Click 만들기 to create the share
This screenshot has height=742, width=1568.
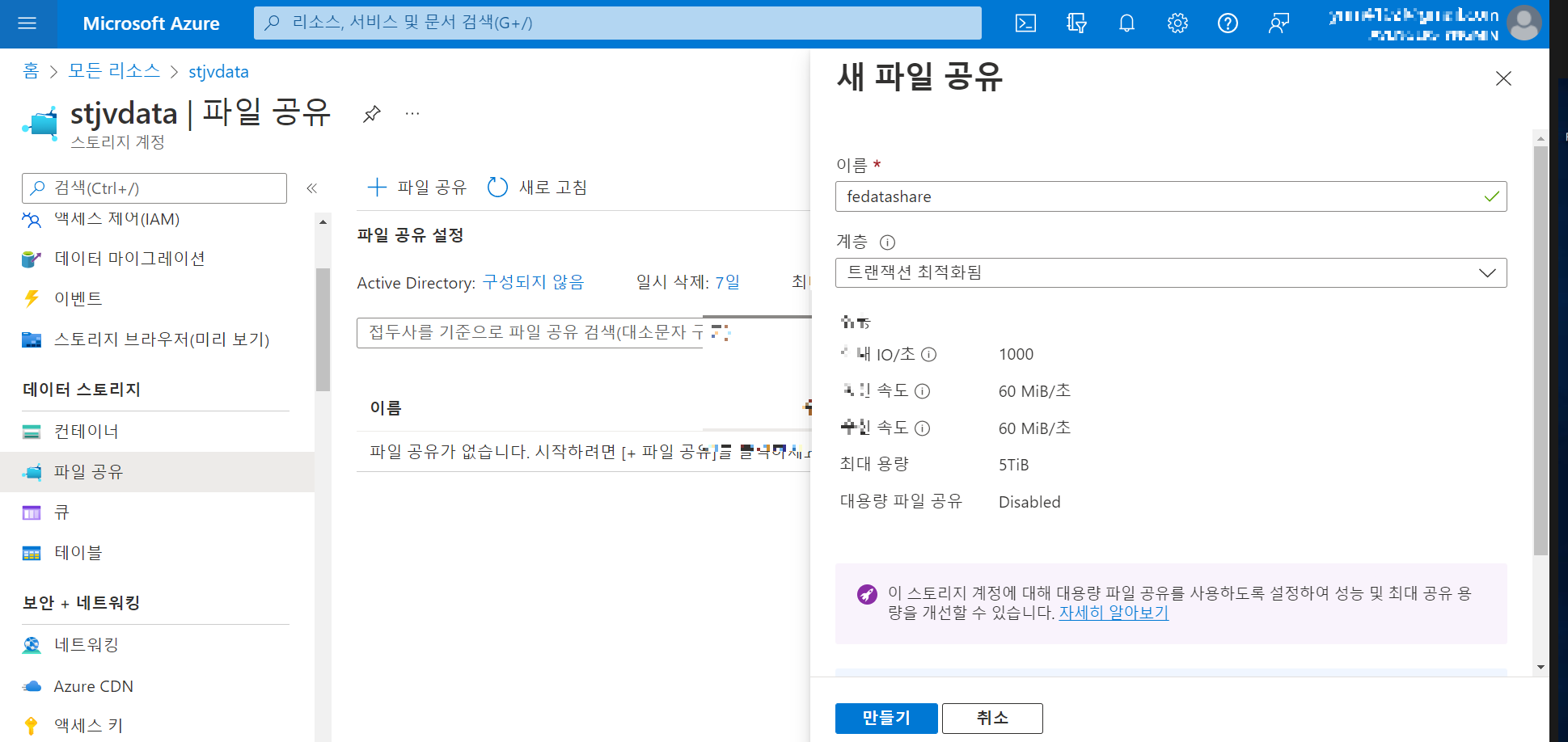pos(886,718)
